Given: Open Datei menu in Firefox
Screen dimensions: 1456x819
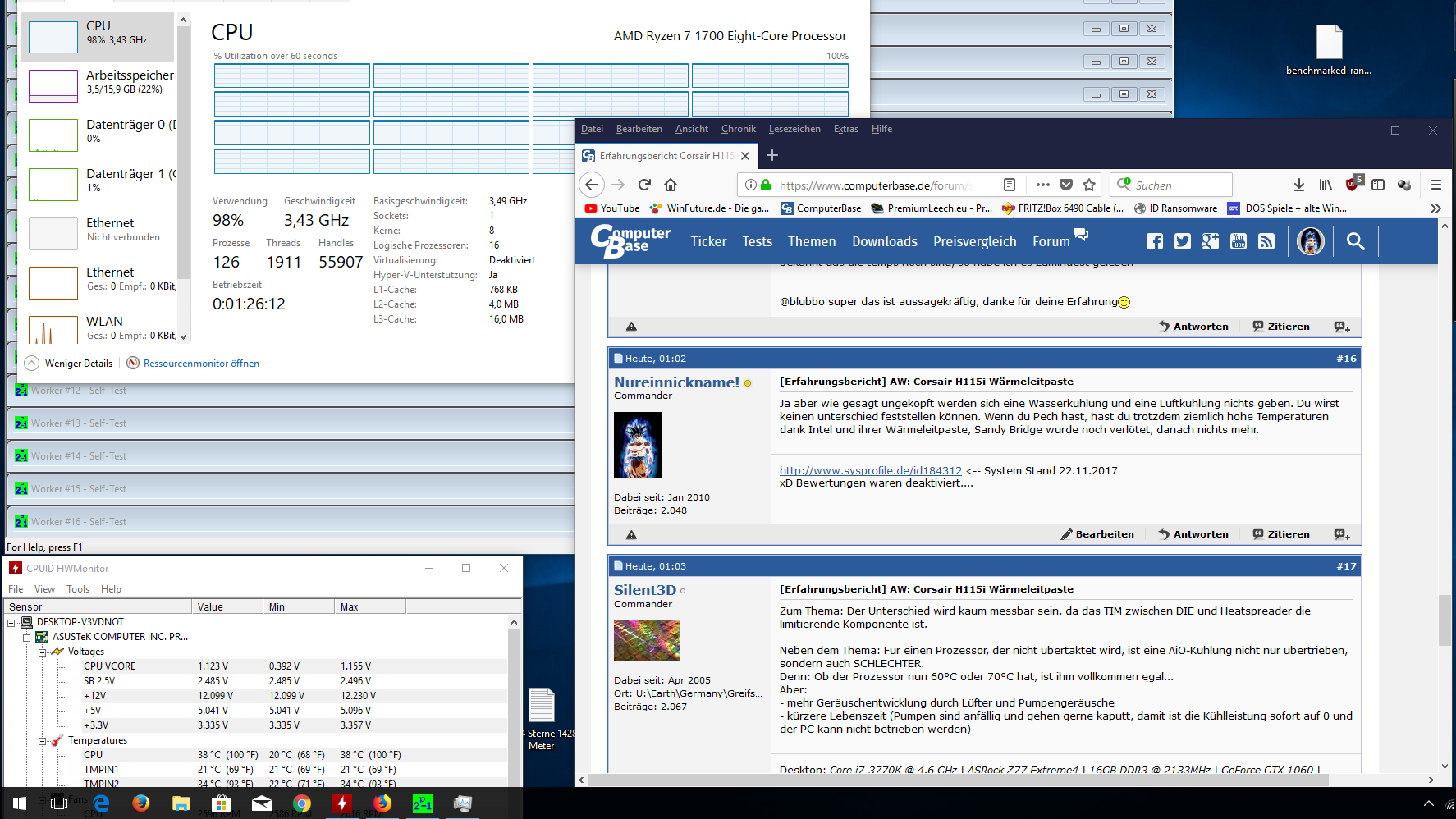Looking at the screenshot, I should click(x=592, y=129).
